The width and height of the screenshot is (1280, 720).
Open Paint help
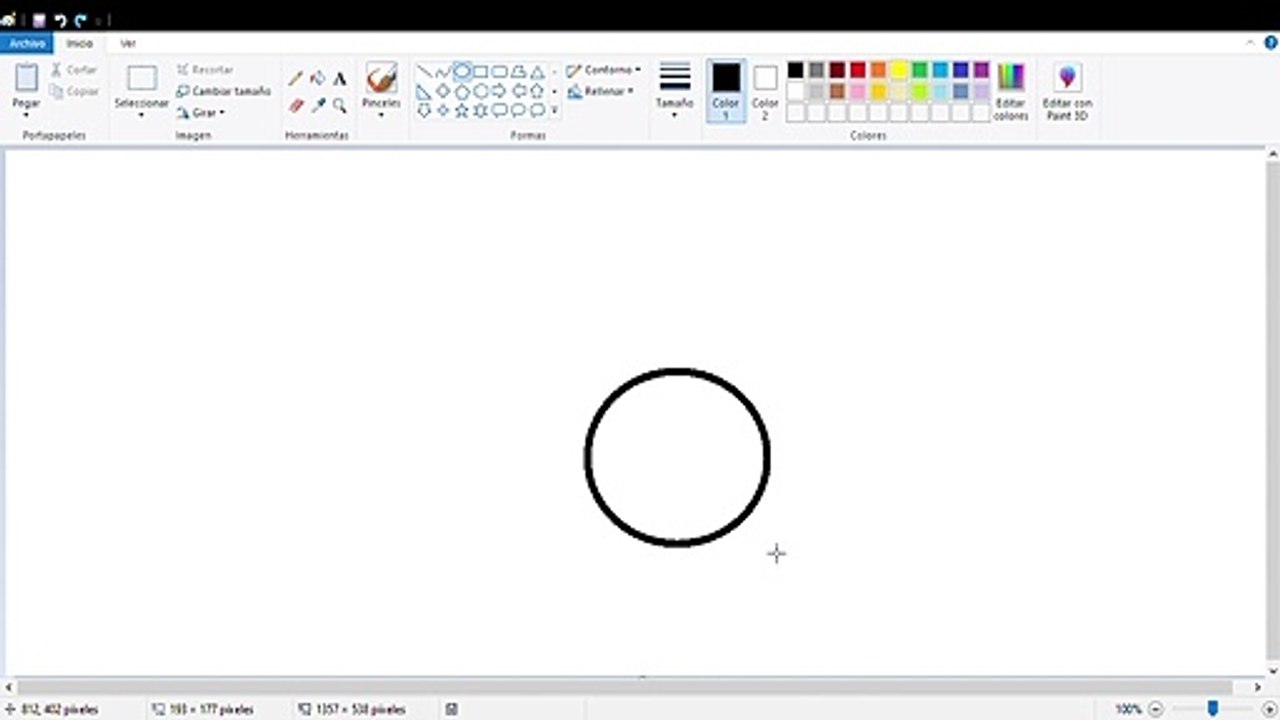pyautogui.click(x=1271, y=43)
